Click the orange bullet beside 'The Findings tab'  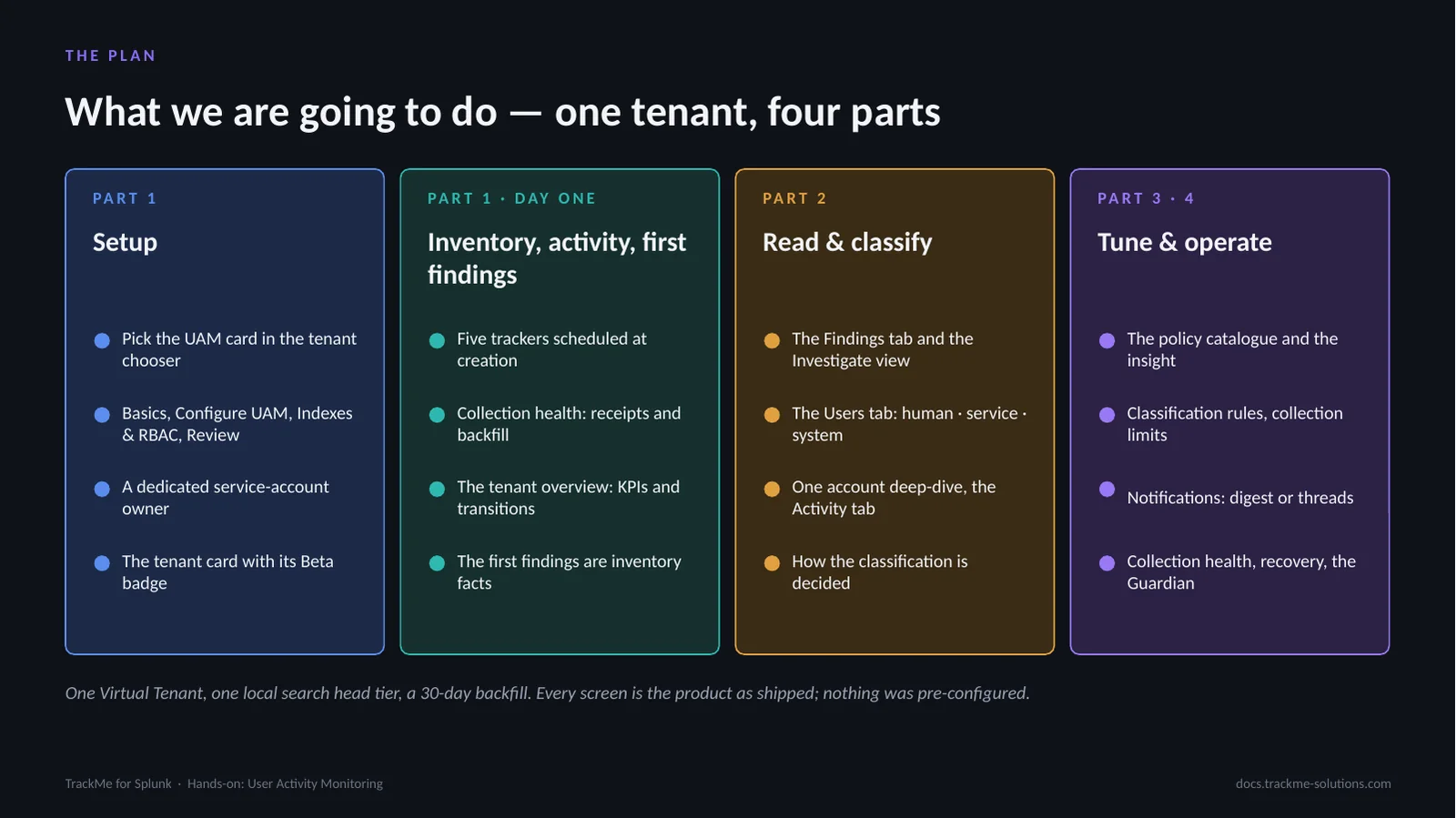pyautogui.click(x=772, y=340)
